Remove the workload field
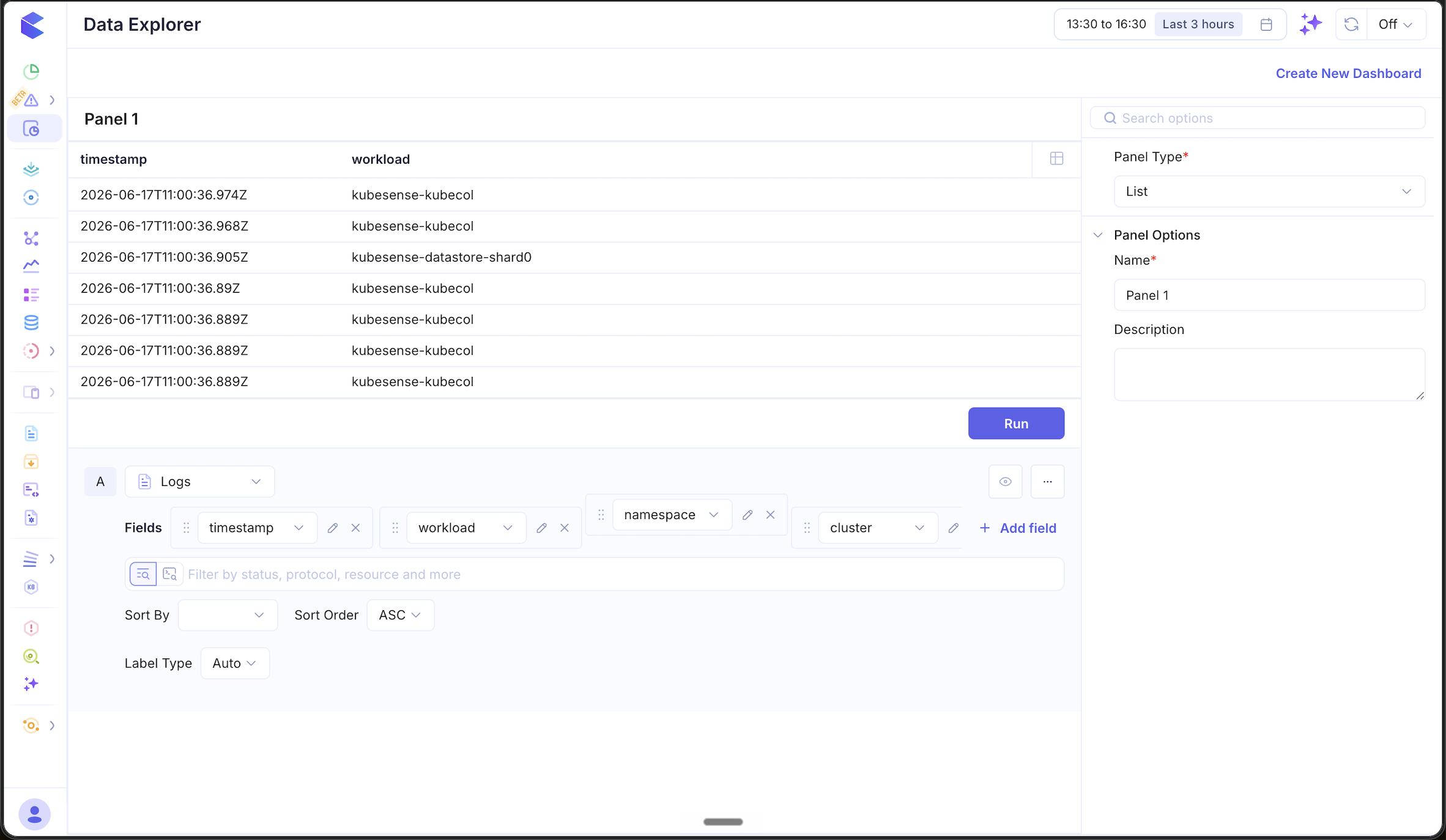Image resolution: width=1446 pixels, height=840 pixels. (565, 528)
